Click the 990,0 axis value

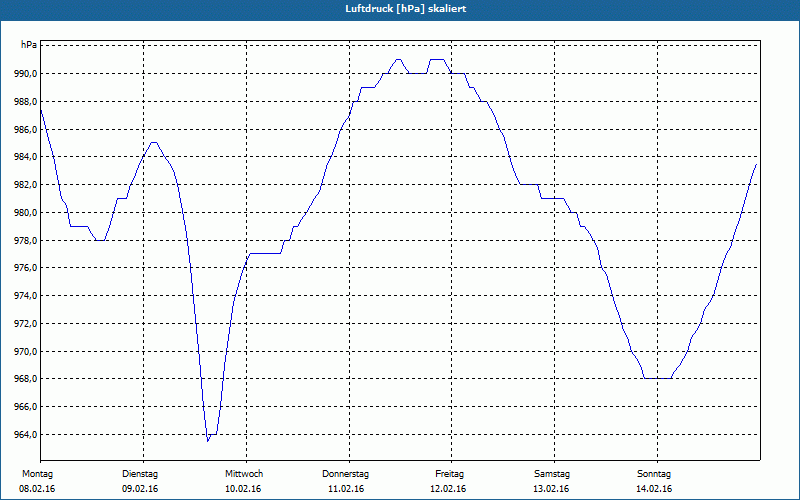(x=26, y=74)
